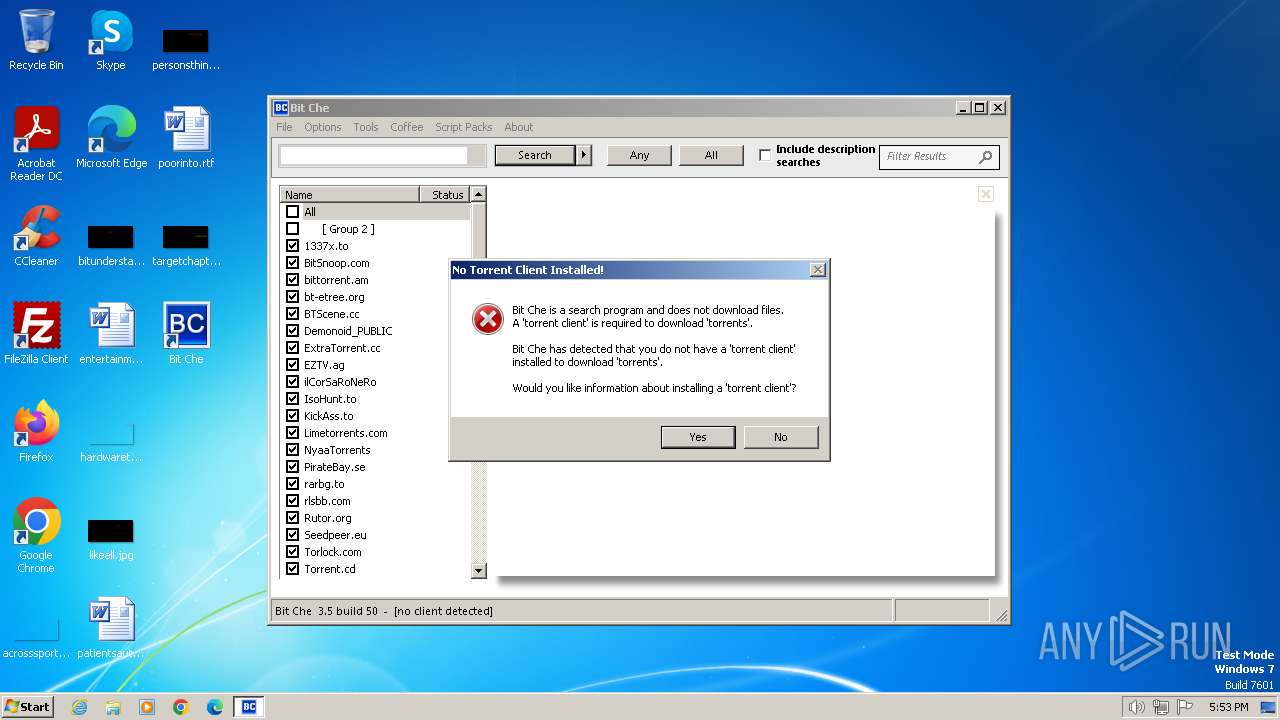Screen dimensions: 1280x720
Task: Select the IsoHunt.to entry text
Action: pyautogui.click(x=330, y=399)
